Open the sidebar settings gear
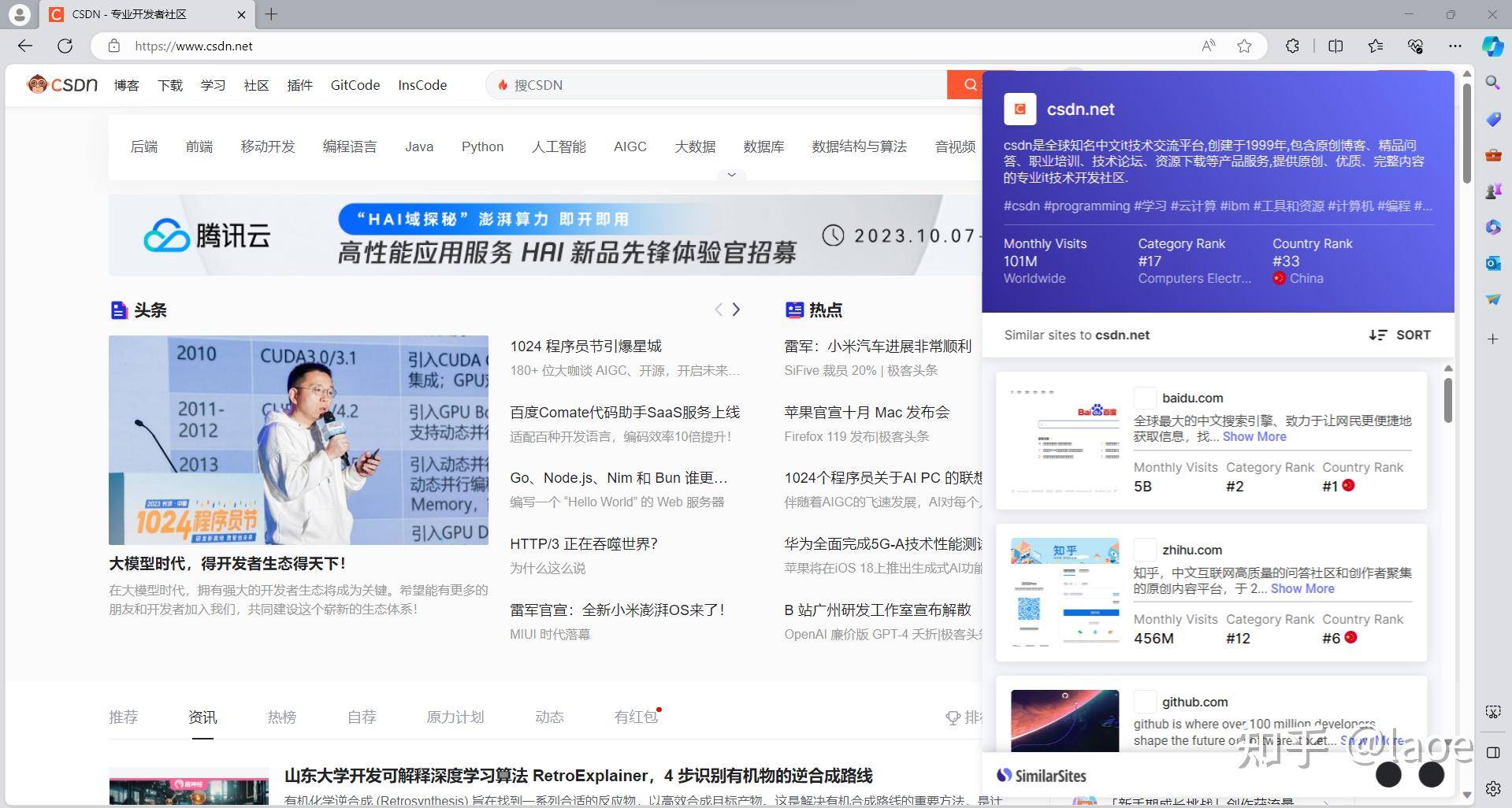Viewport: 1512px width, 808px height. tap(1493, 788)
